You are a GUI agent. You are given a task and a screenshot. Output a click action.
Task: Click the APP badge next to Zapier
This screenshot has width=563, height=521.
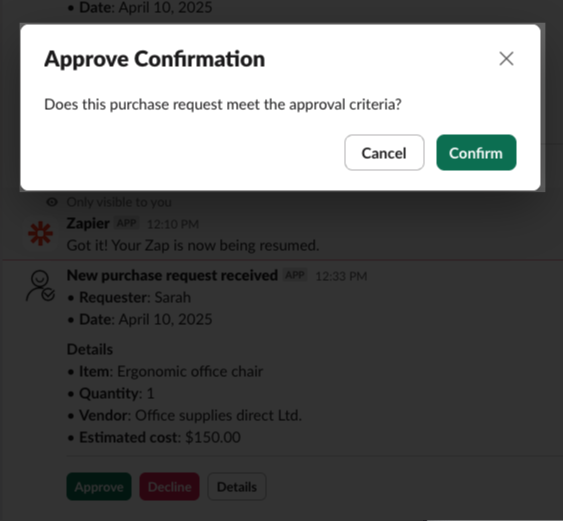click(x=126, y=223)
